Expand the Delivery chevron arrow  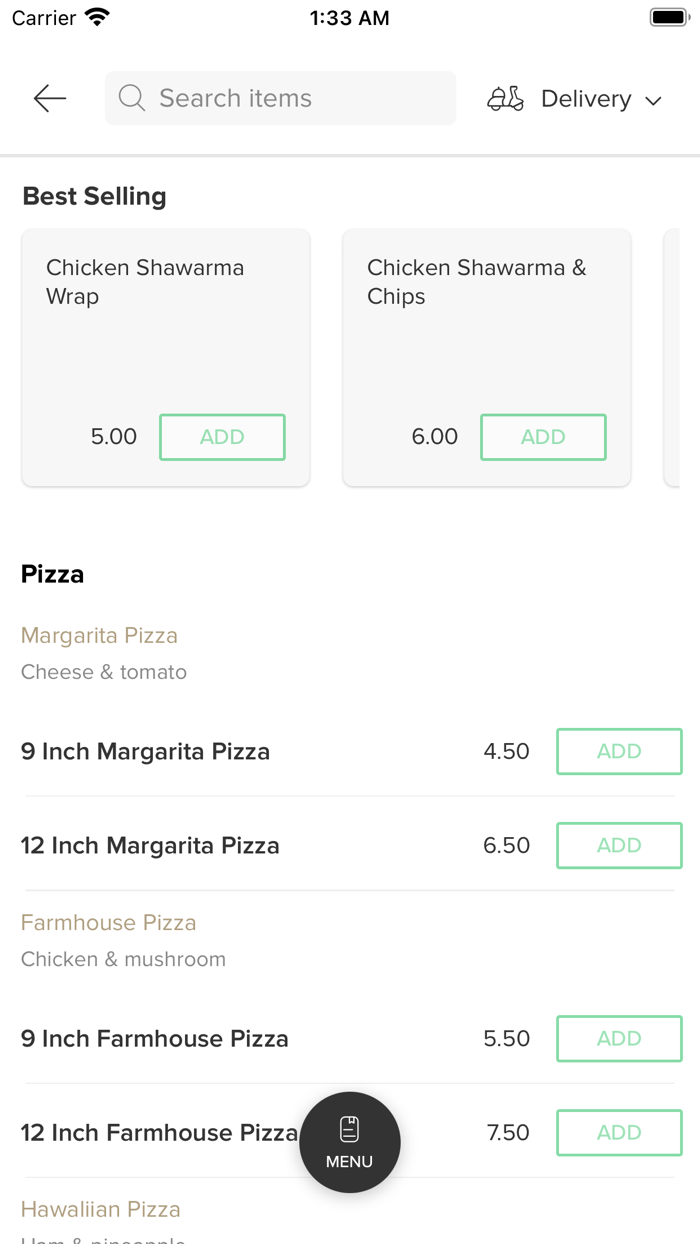[654, 100]
